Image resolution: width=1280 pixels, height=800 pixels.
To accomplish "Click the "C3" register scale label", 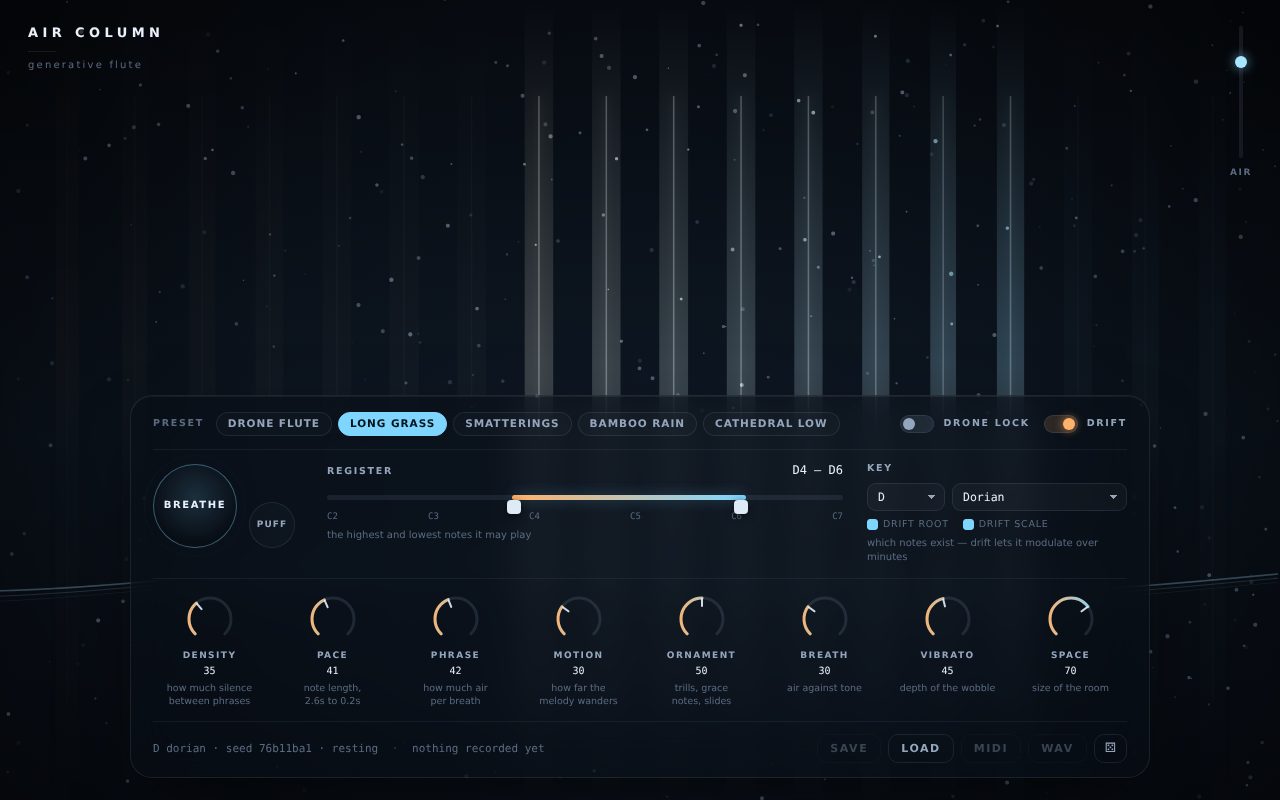I will (x=433, y=516).
